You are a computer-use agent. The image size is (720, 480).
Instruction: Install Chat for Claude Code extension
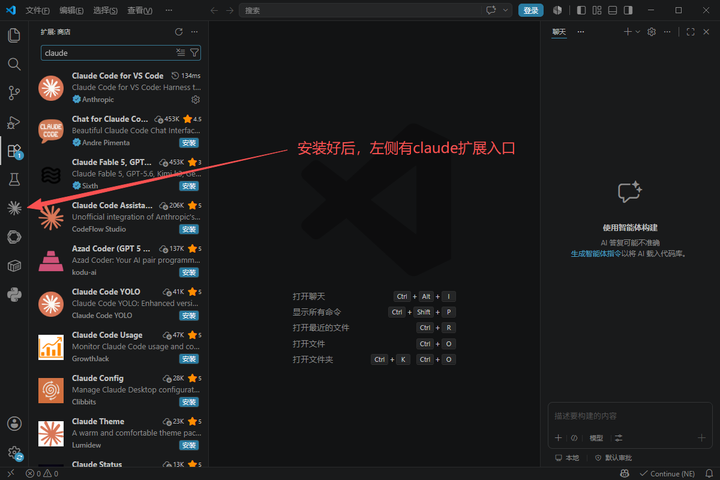(x=189, y=143)
